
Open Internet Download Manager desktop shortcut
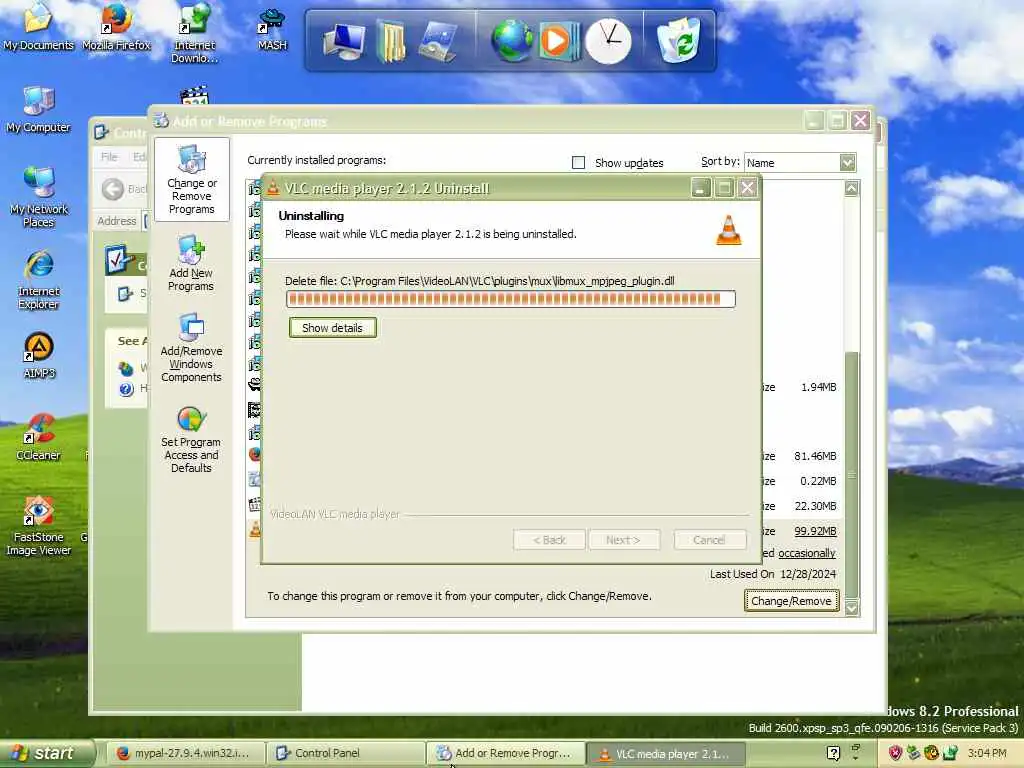click(x=195, y=33)
